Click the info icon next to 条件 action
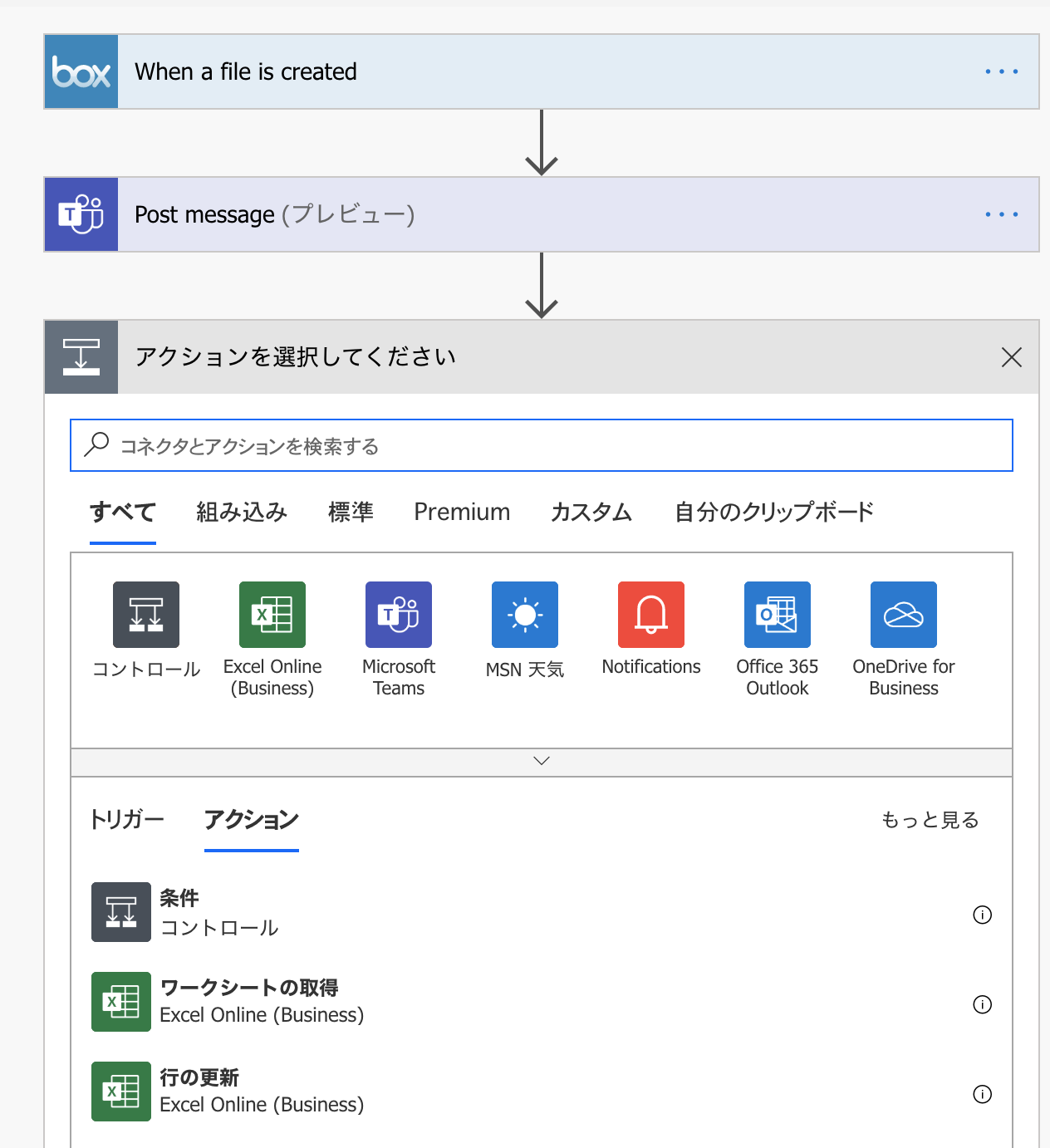 pyautogui.click(x=982, y=915)
